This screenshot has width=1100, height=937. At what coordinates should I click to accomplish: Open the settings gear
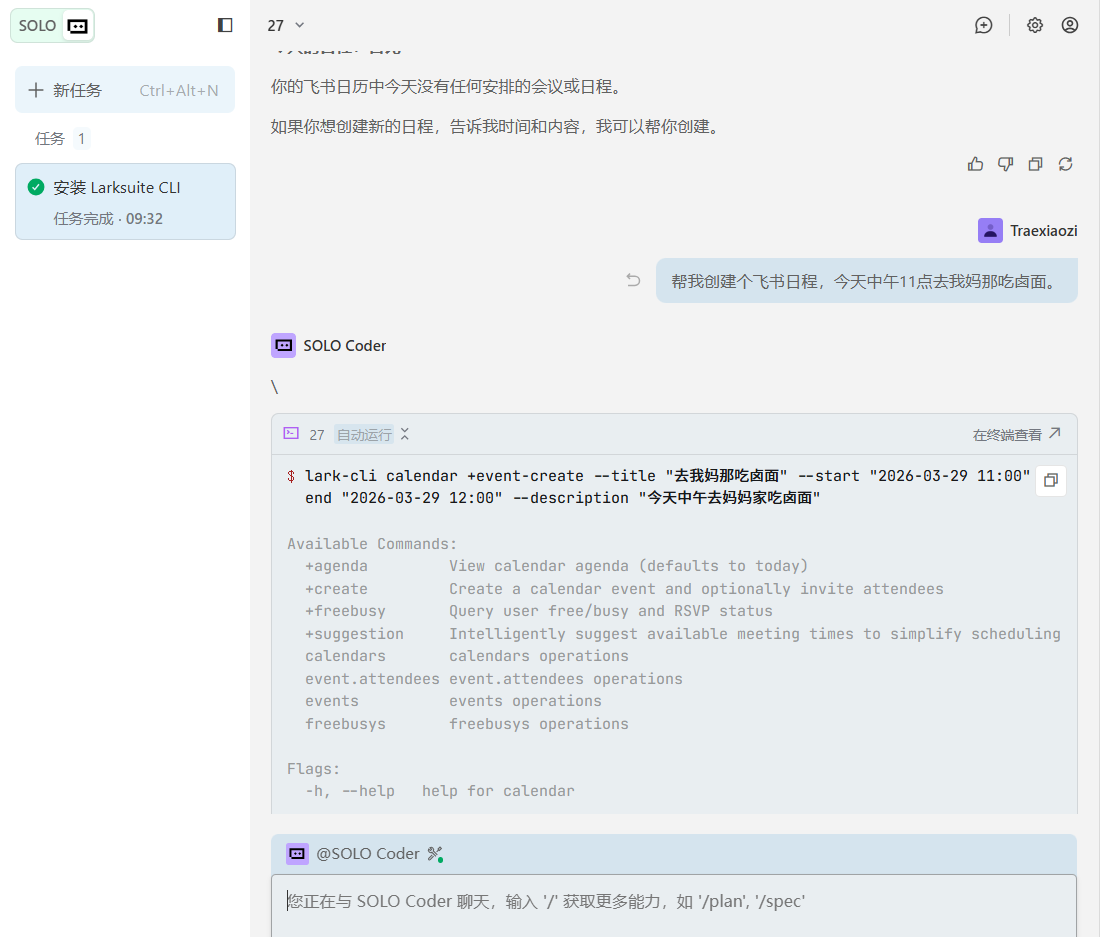point(1035,26)
